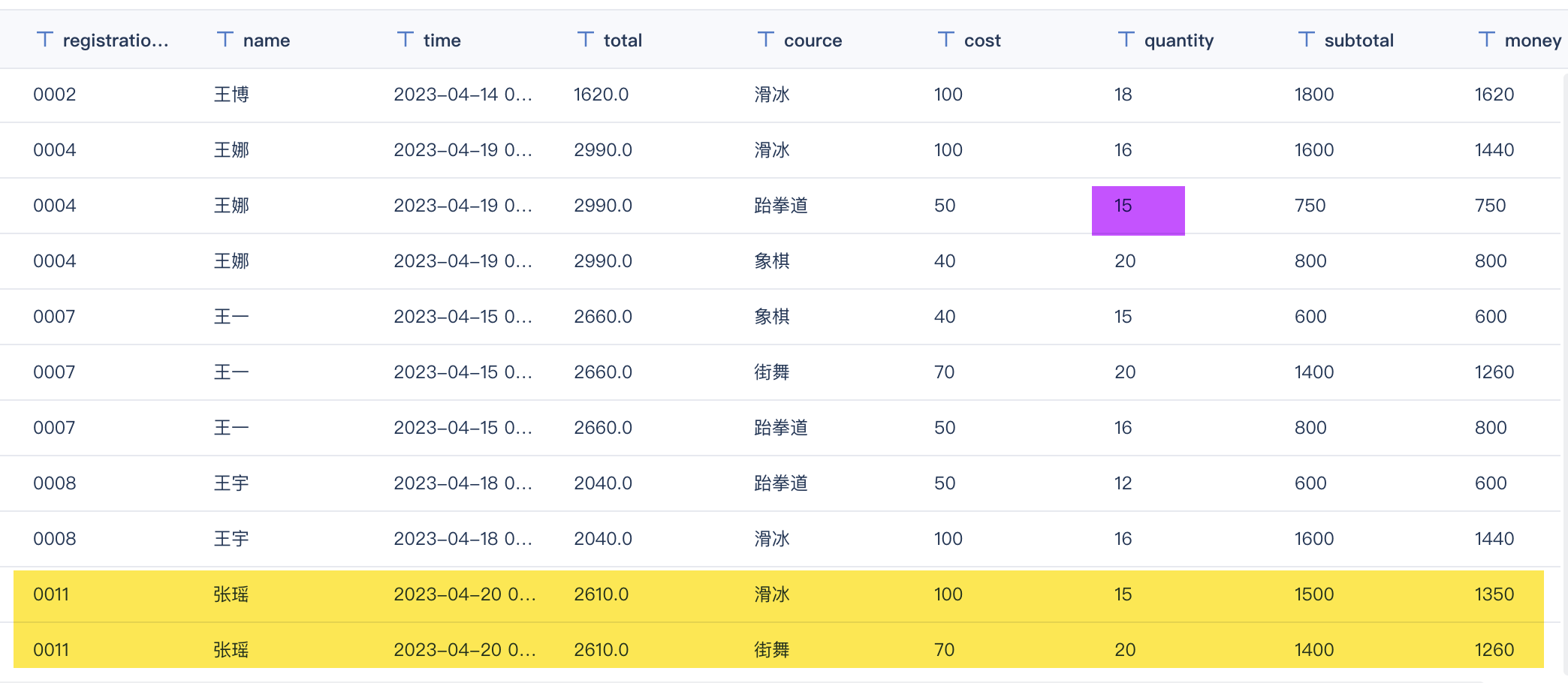Click the text-type icon beside subtotal header
The height and width of the screenshot is (683, 1568).
click(x=1307, y=40)
